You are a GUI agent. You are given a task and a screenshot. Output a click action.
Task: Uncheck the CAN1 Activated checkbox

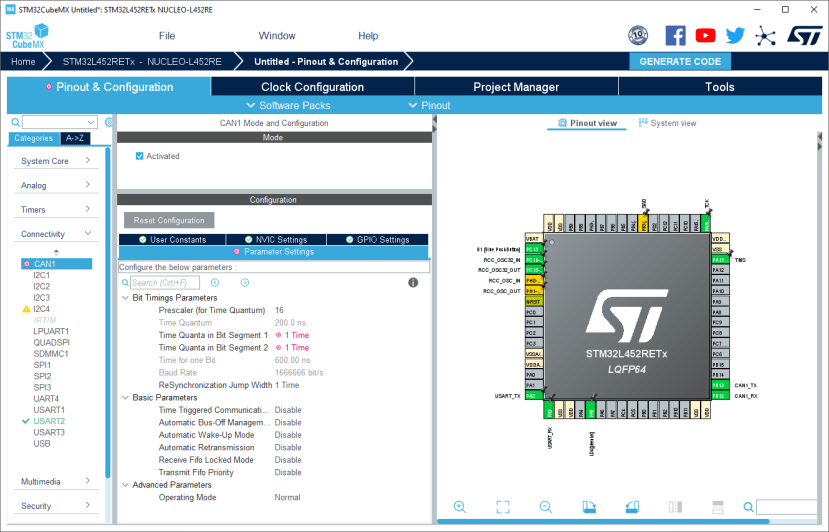(x=140, y=156)
